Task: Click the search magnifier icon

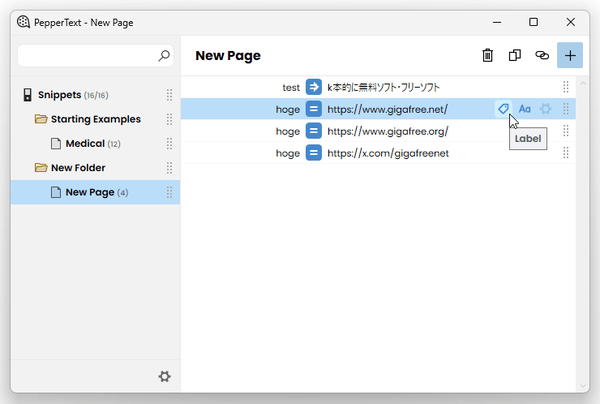Action: [x=164, y=56]
